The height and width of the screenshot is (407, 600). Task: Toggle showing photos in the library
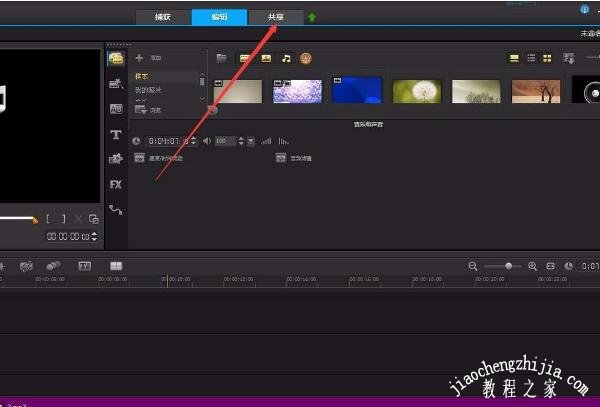pyautogui.click(x=265, y=59)
